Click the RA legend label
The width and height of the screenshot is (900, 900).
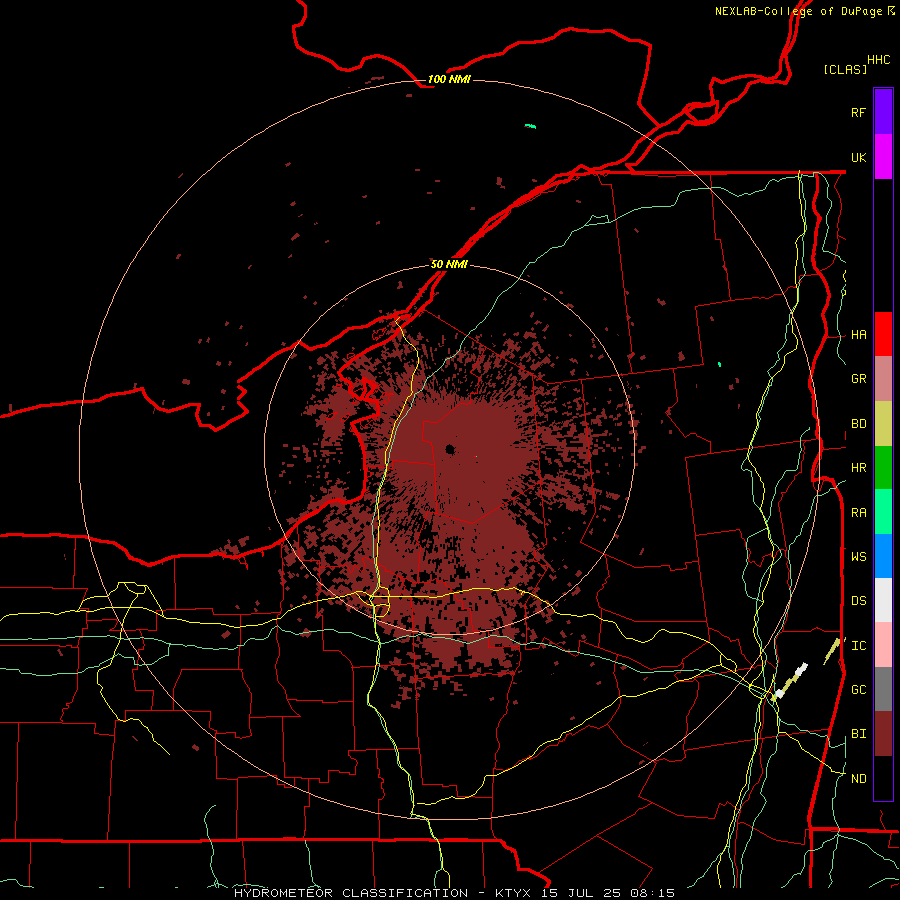click(x=858, y=513)
